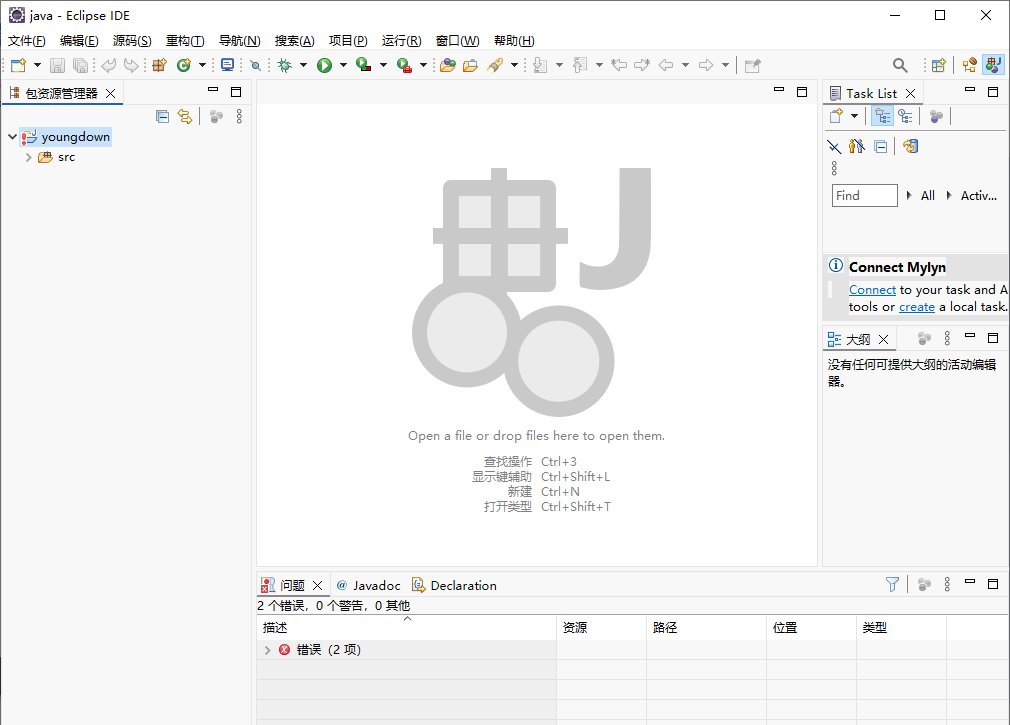This screenshot has width=1010, height=725.
Task: Click the New Java Class icon
Action: (x=184, y=65)
